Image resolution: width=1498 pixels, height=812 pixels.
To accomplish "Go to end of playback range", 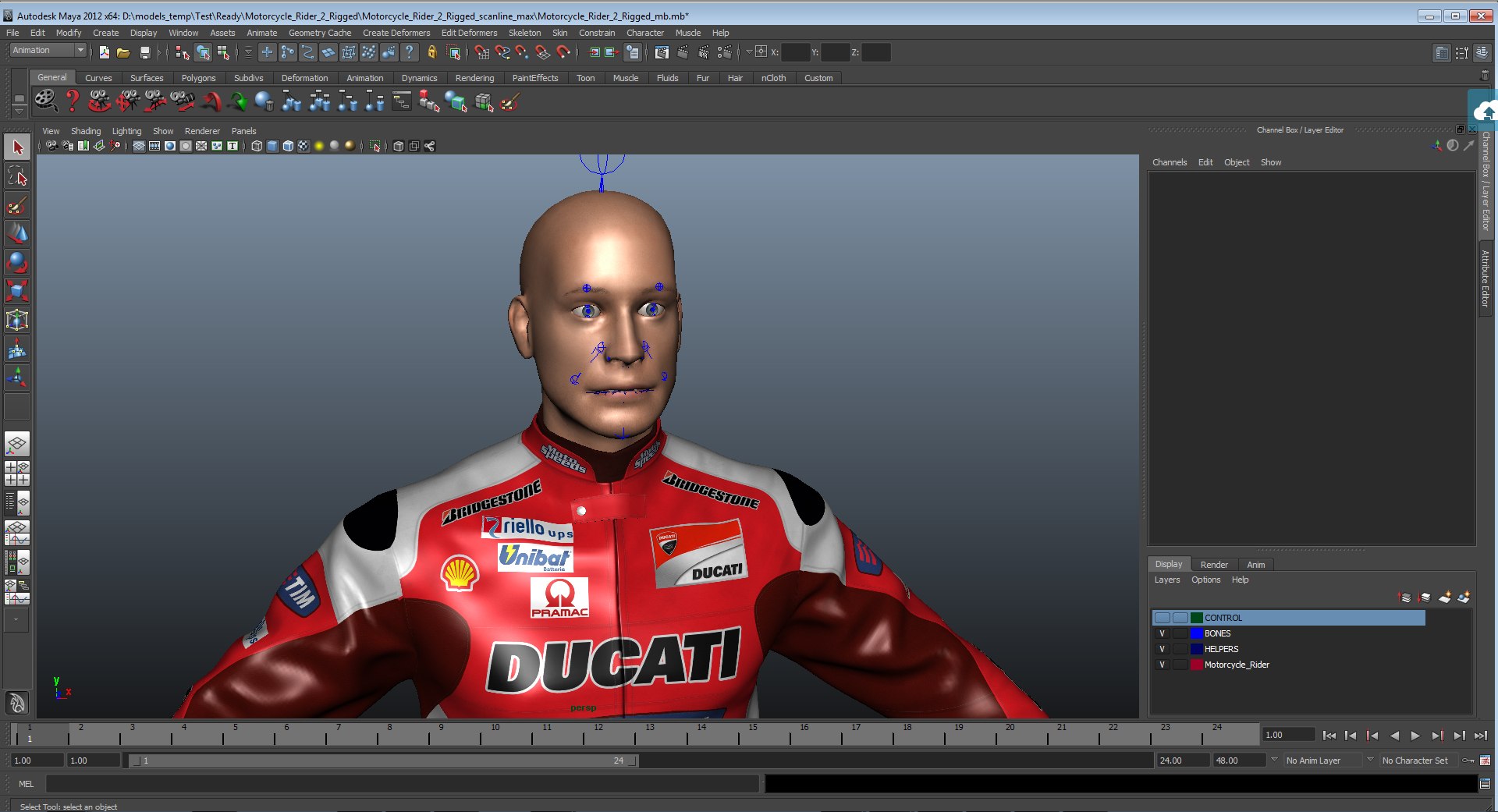I will point(1481,736).
